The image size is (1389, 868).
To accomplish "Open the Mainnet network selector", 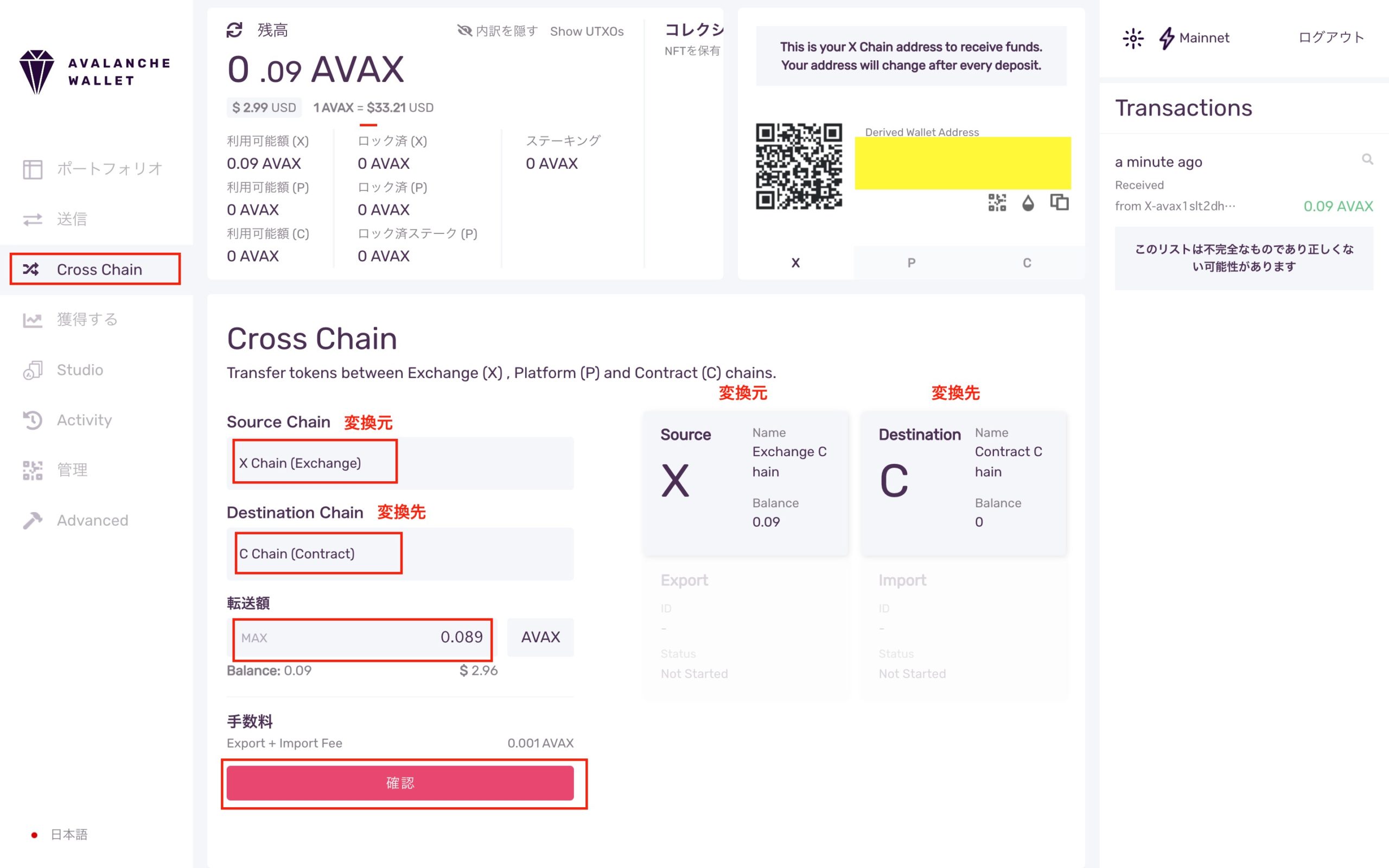I will pos(1195,39).
